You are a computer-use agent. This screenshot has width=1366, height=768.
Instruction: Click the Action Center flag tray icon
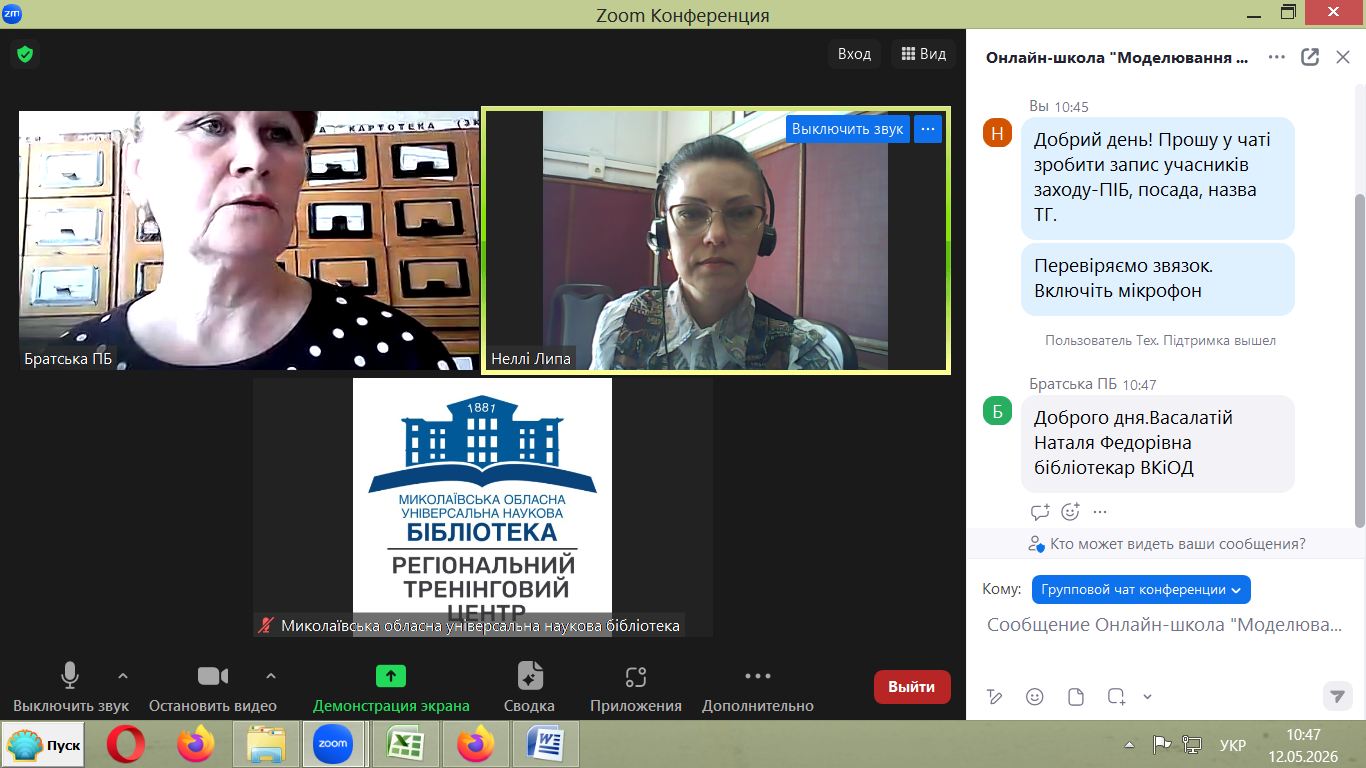1162,745
